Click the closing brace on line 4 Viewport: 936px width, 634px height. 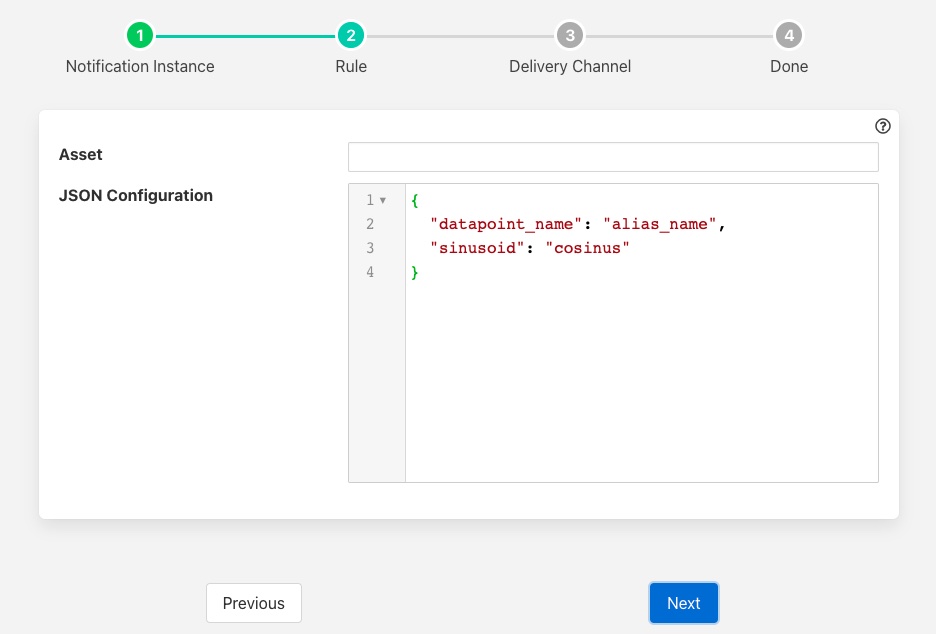coord(415,272)
